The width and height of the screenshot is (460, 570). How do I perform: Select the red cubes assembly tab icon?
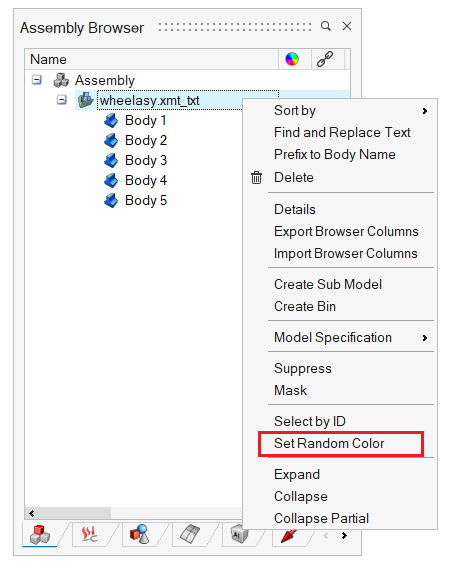[x=40, y=535]
